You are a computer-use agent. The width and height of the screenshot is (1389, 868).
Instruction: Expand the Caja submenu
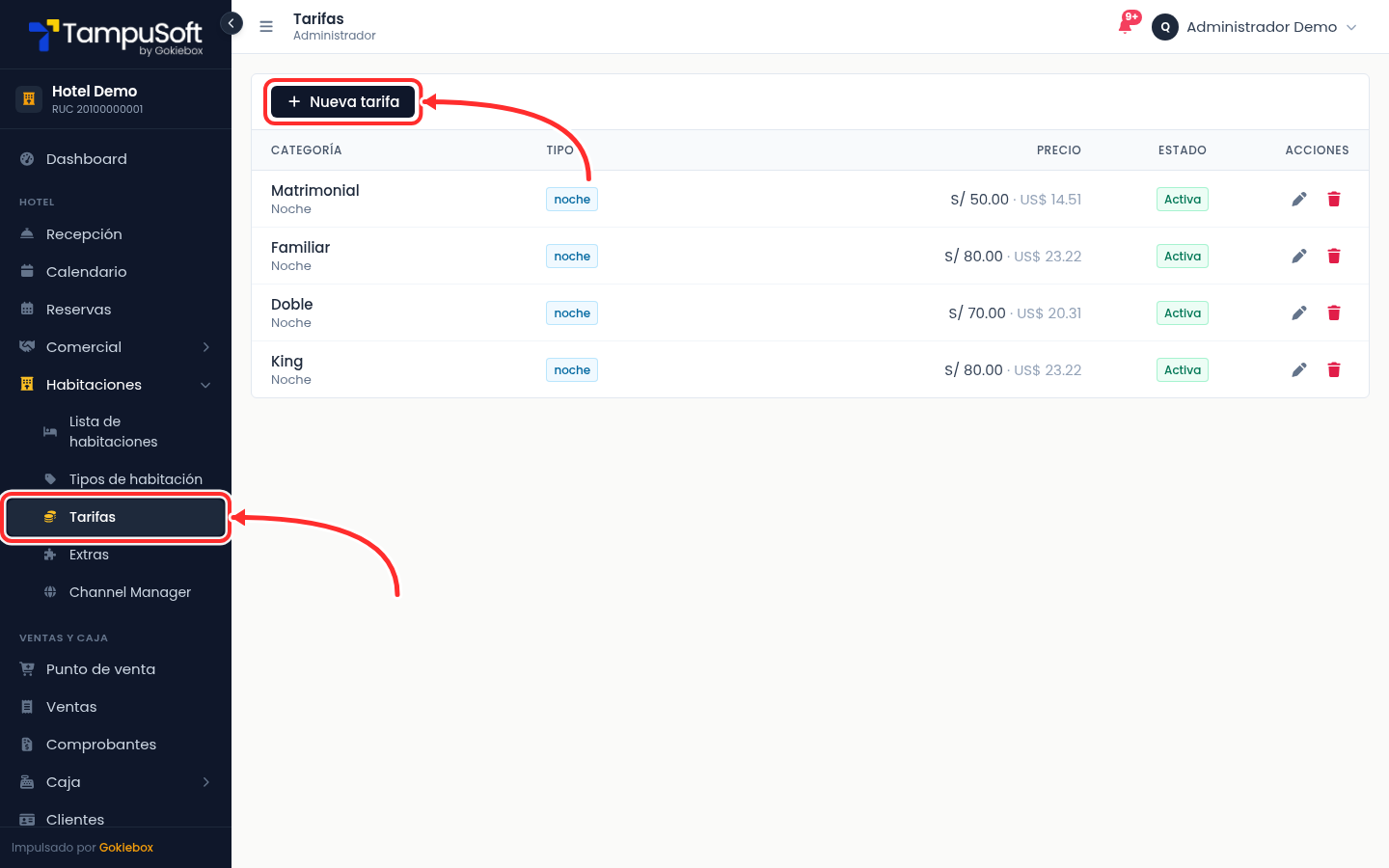pyautogui.click(x=116, y=782)
